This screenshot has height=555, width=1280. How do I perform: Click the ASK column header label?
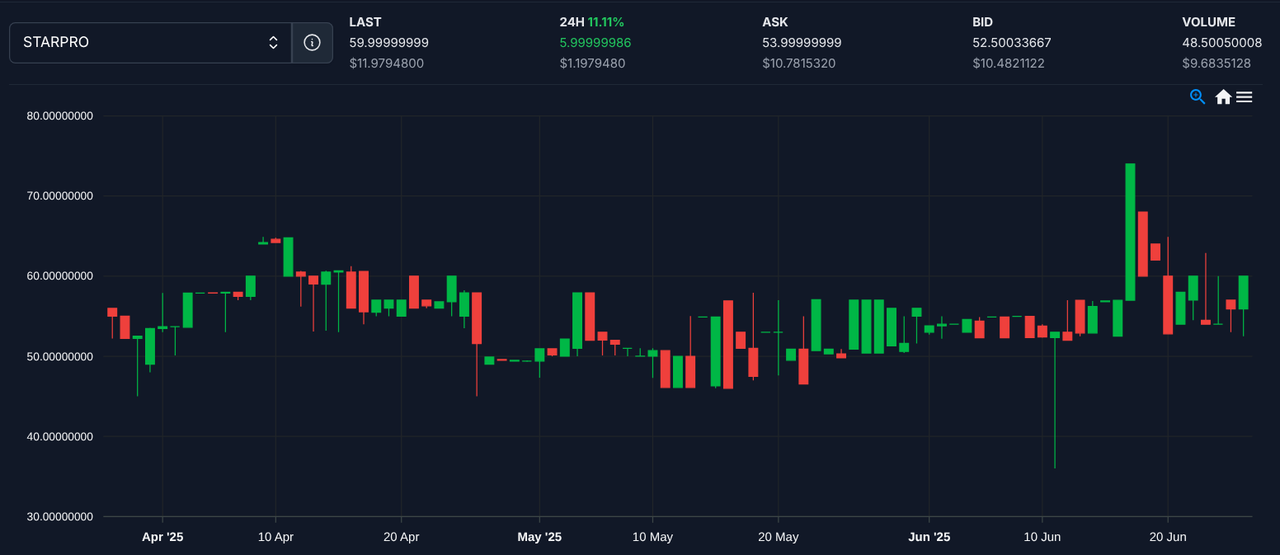[775, 22]
